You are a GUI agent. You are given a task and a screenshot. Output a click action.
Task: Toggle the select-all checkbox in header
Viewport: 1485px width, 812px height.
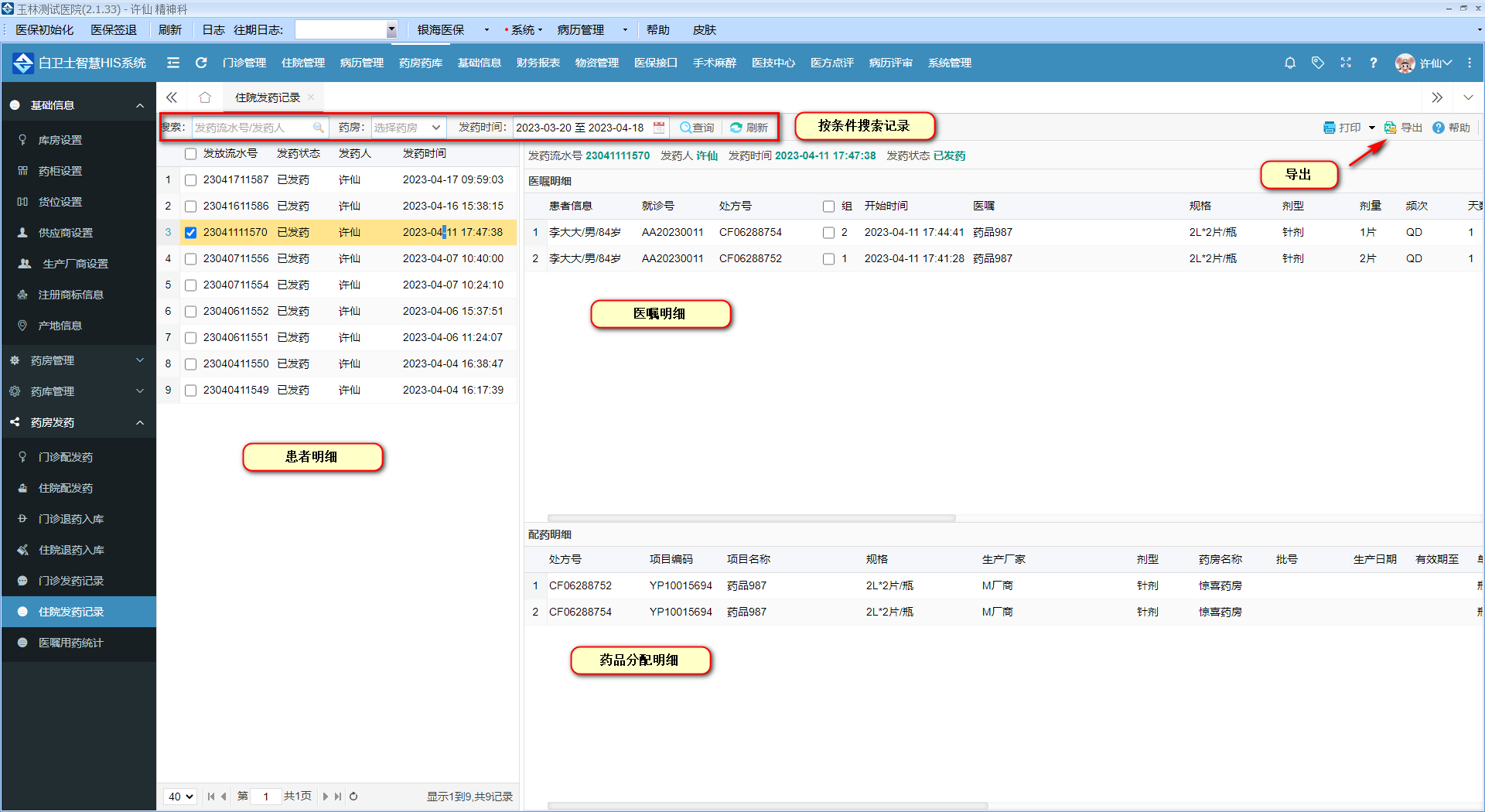[190, 154]
